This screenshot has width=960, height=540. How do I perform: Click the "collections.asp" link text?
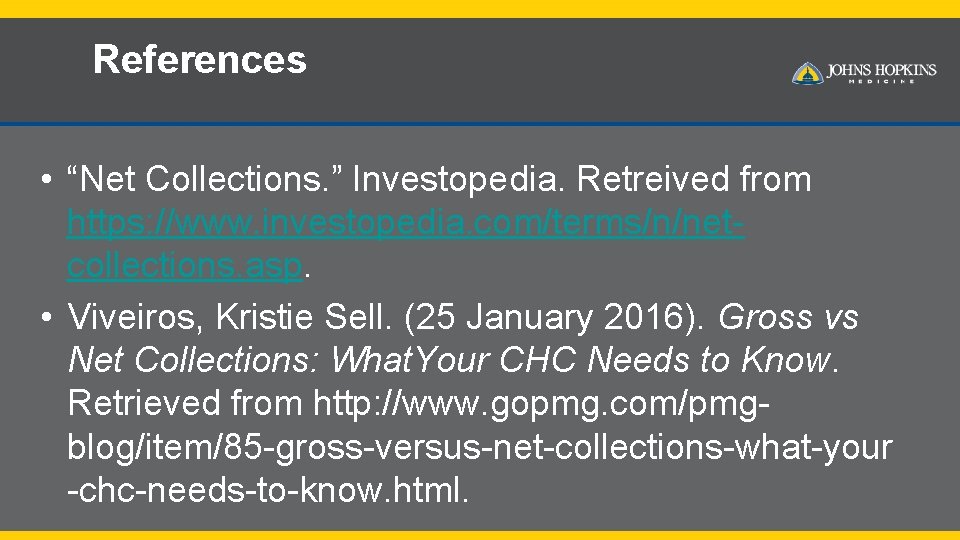(184, 267)
